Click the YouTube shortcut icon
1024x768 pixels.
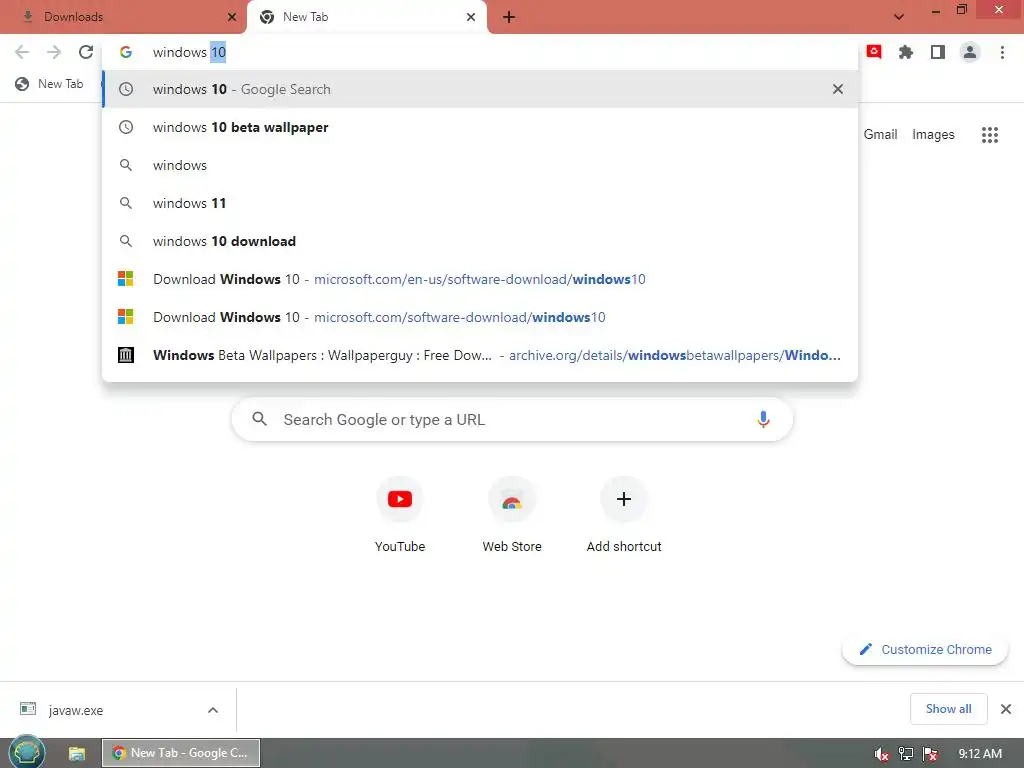coord(400,500)
